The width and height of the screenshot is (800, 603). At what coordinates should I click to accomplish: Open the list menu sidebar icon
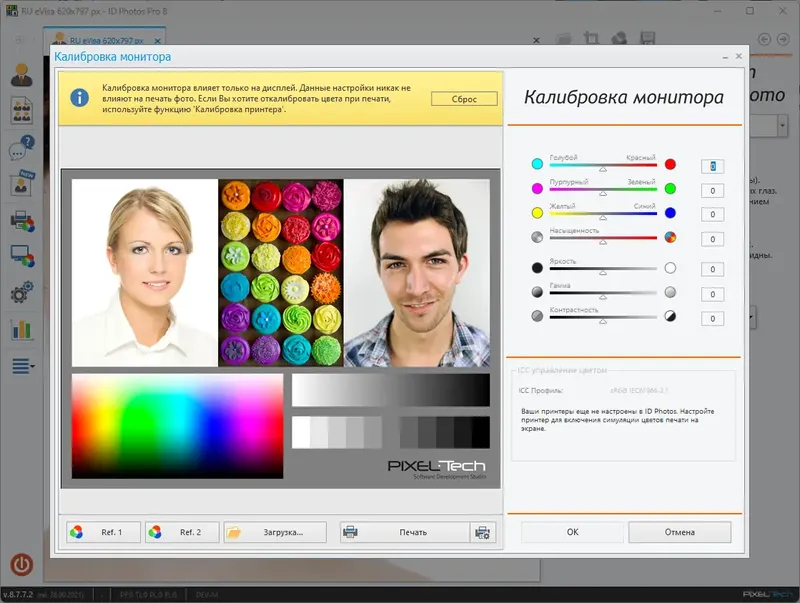22,366
